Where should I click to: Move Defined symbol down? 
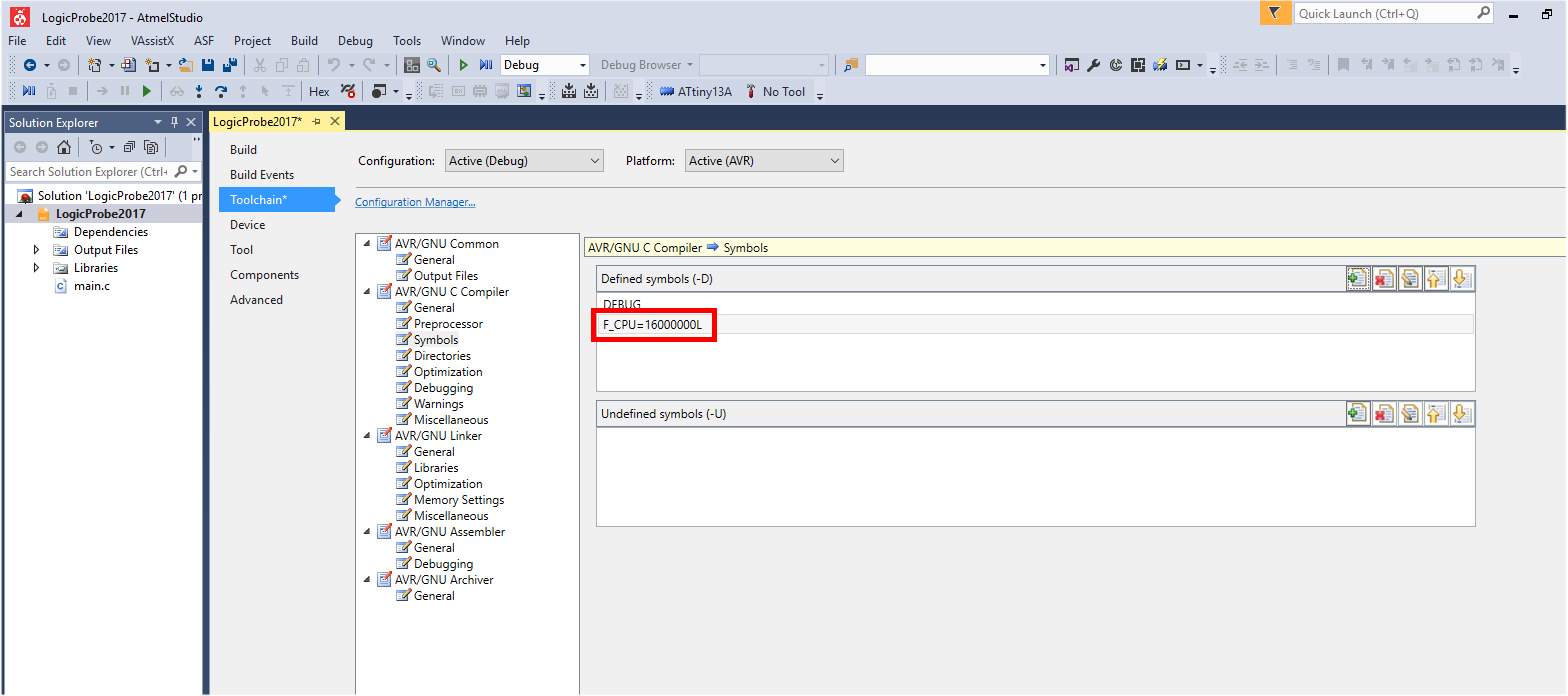(1462, 279)
